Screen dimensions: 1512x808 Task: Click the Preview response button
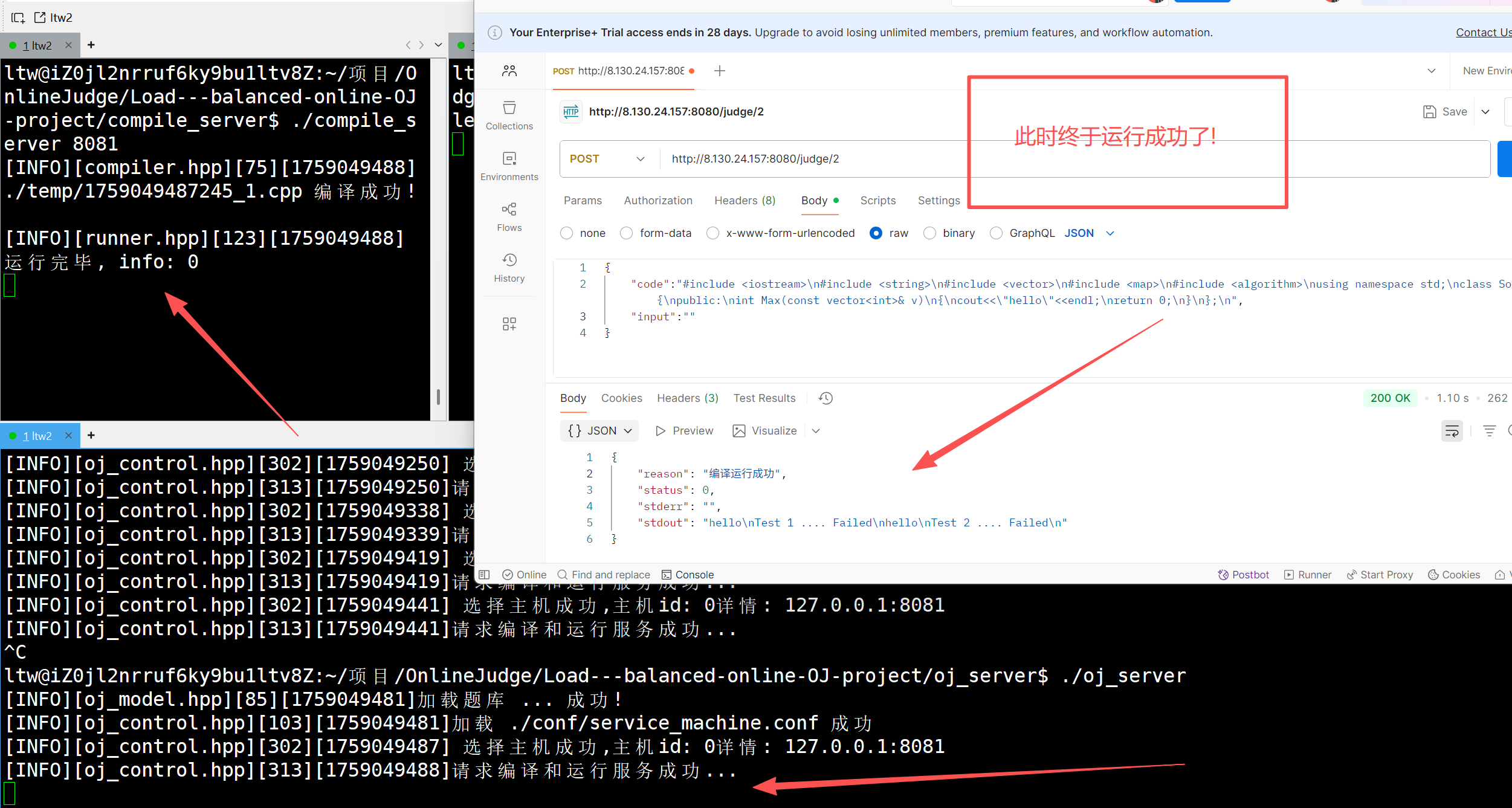685,430
